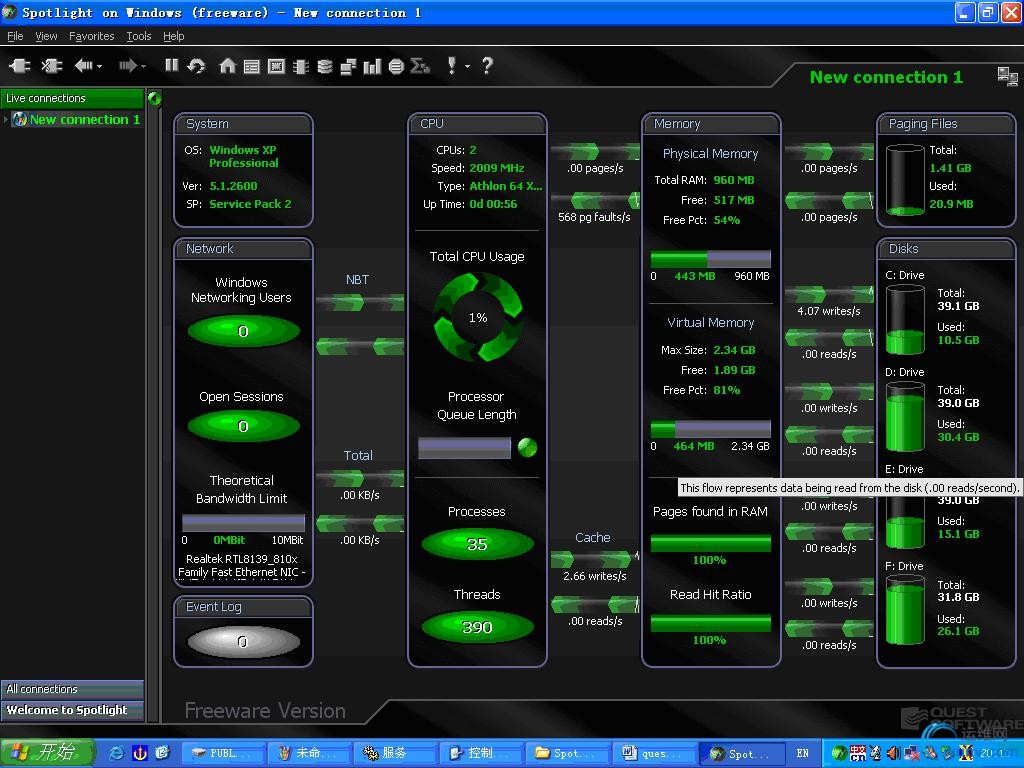Open the framed screen page icon in toolbar
Viewport: 1024px width, 768px height.
[276, 66]
